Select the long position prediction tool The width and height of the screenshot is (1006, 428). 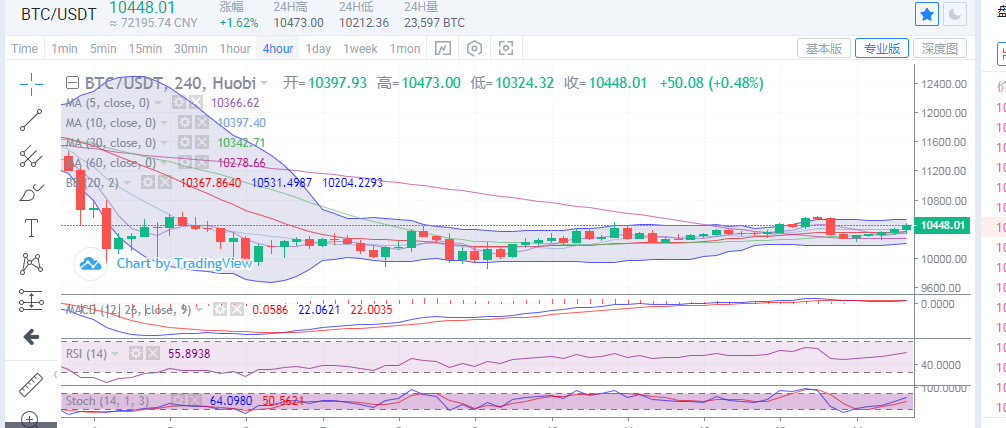[x=31, y=300]
